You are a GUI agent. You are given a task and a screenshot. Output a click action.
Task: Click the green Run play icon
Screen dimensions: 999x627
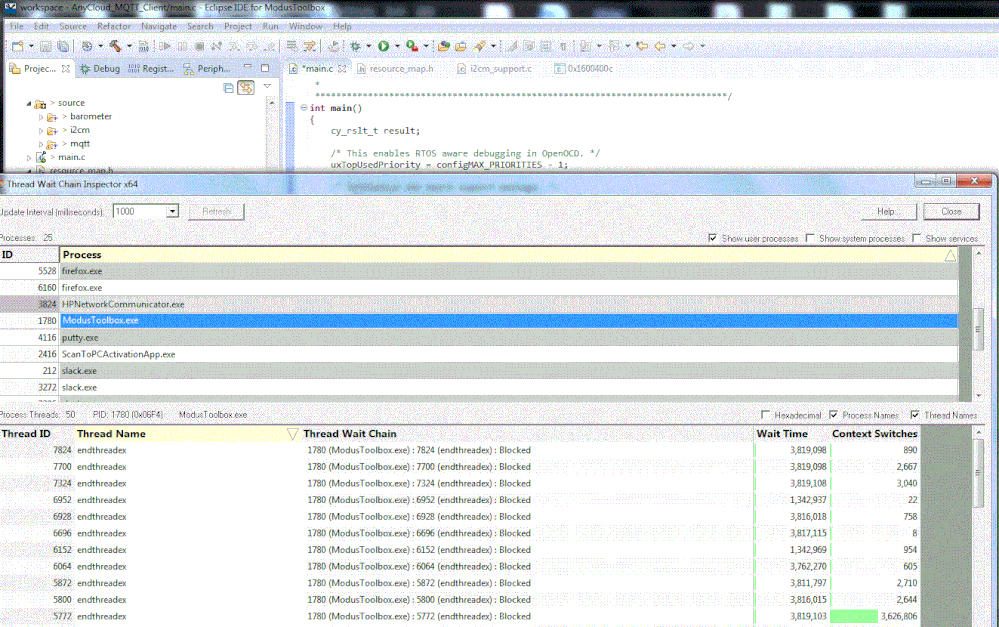tap(384, 46)
